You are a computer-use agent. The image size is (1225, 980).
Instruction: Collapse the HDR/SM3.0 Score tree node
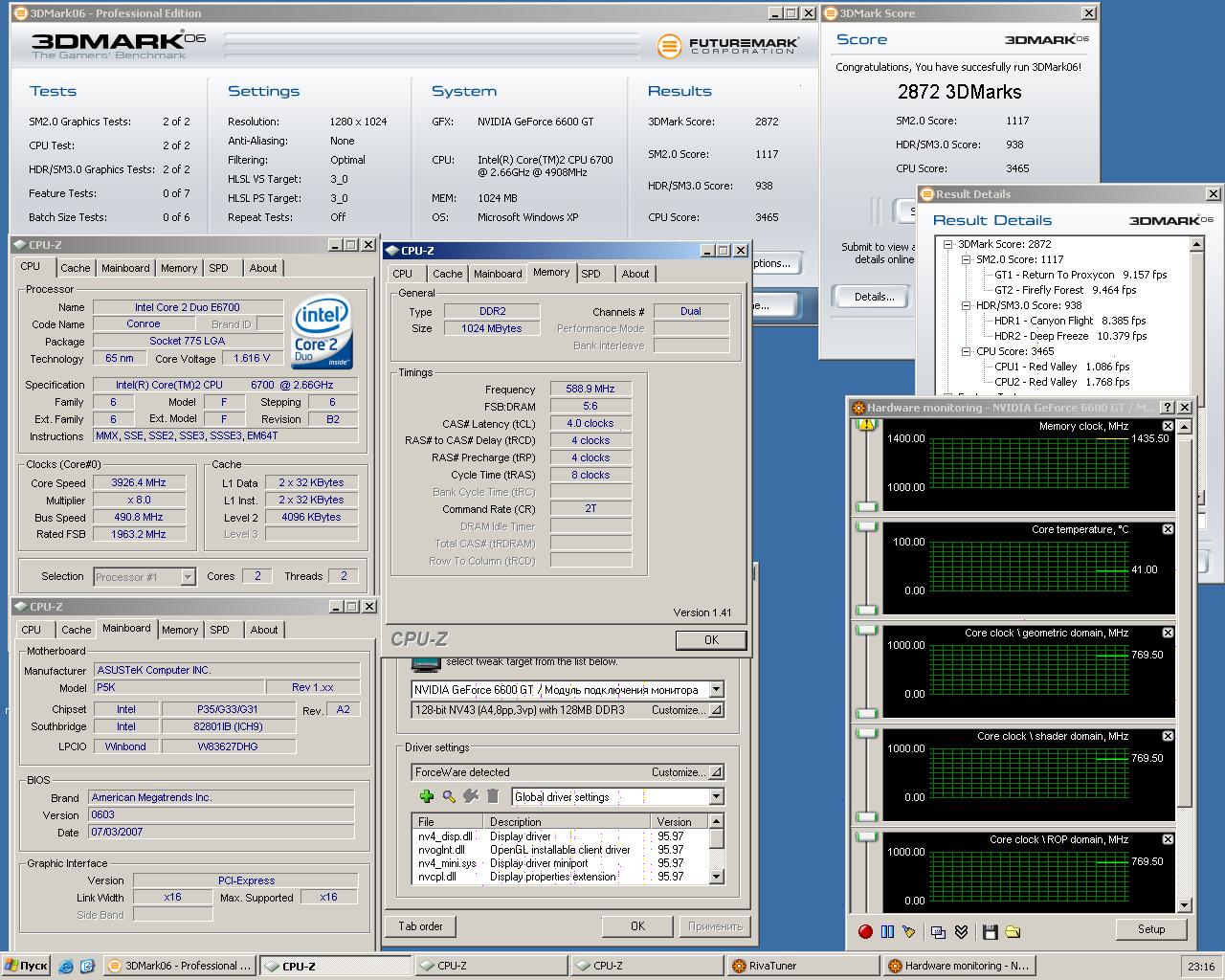pyautogui.click(x=966, y=305)
